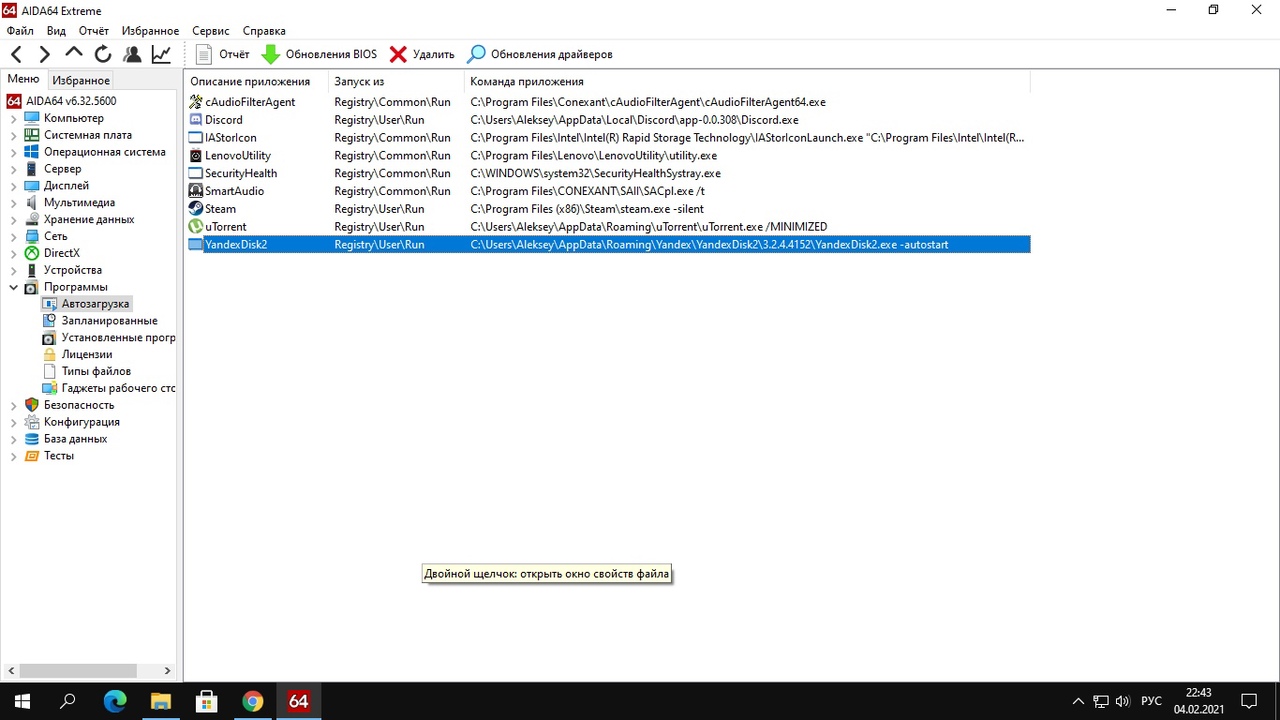The height and width of the screenshot is (720, 1280).
Task: Select the IAStorIcon startup entry
Action: click(608, 138)
